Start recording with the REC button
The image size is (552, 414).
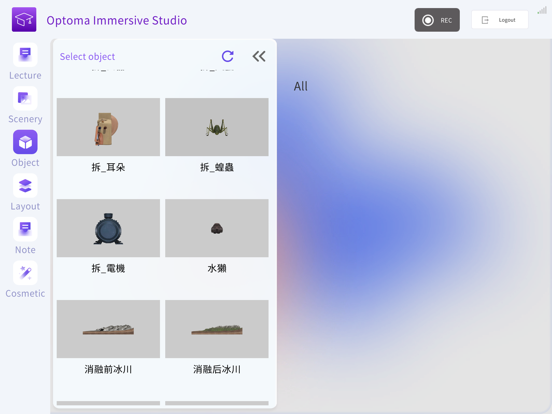pos(437,20)
